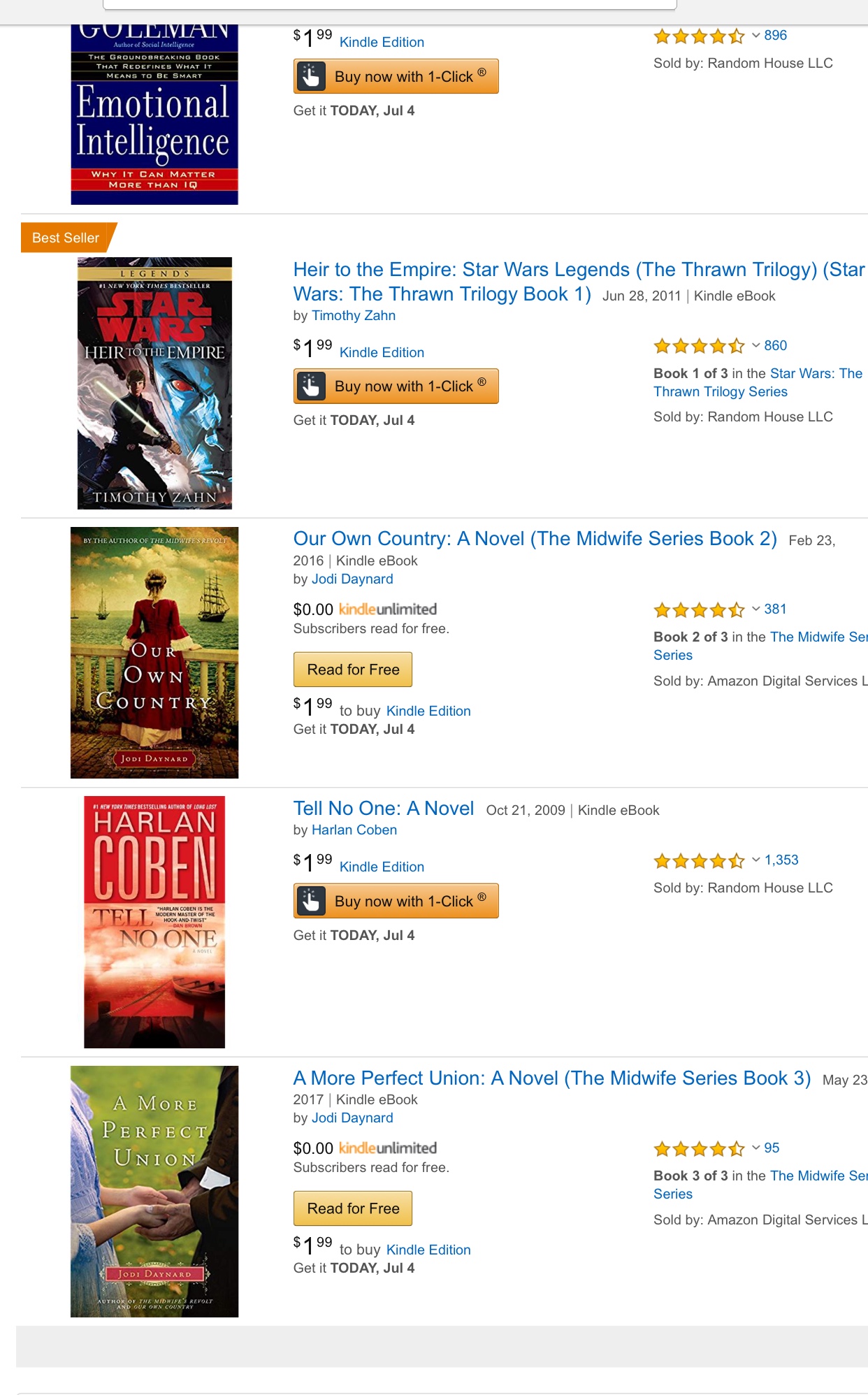Screen dimensions: 868x1395
Task: Click Read for Free for A More Perfect Union
Action: click(x=353, y=1208)
